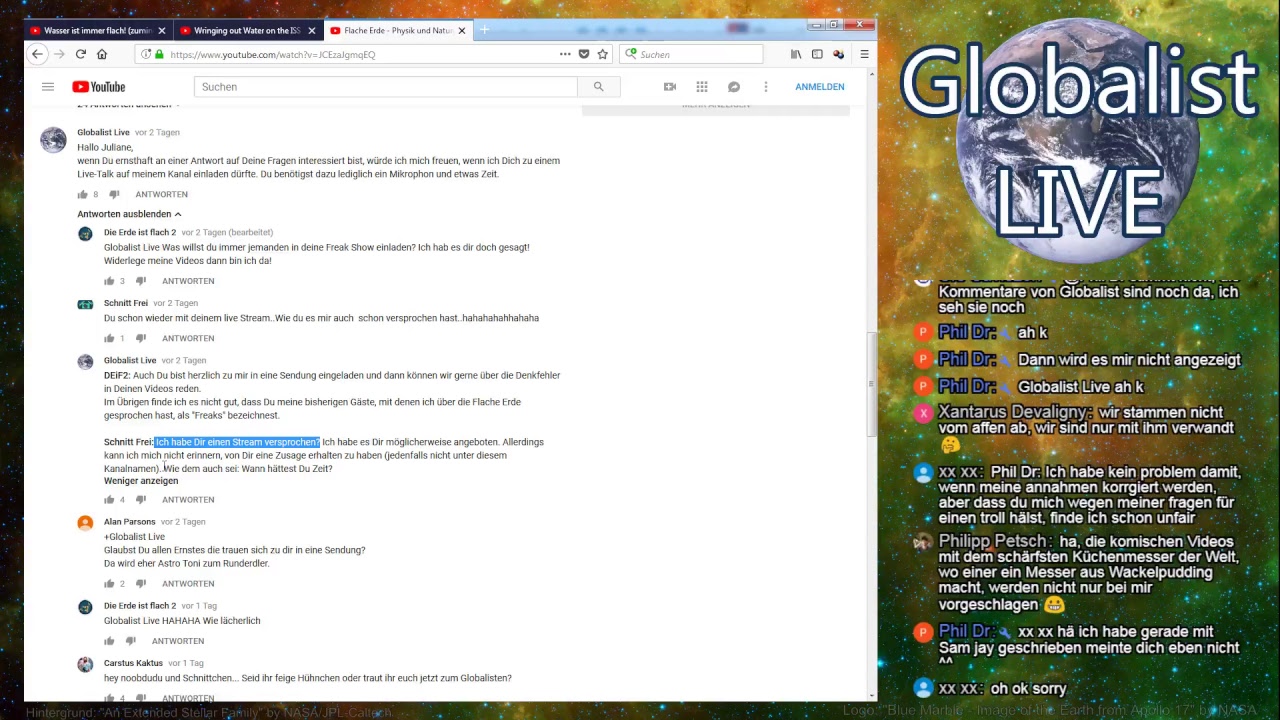Viewport: 1280px width, 720px height.
Task: Click Alan Parsons' orange avatar
Action: 85,523
